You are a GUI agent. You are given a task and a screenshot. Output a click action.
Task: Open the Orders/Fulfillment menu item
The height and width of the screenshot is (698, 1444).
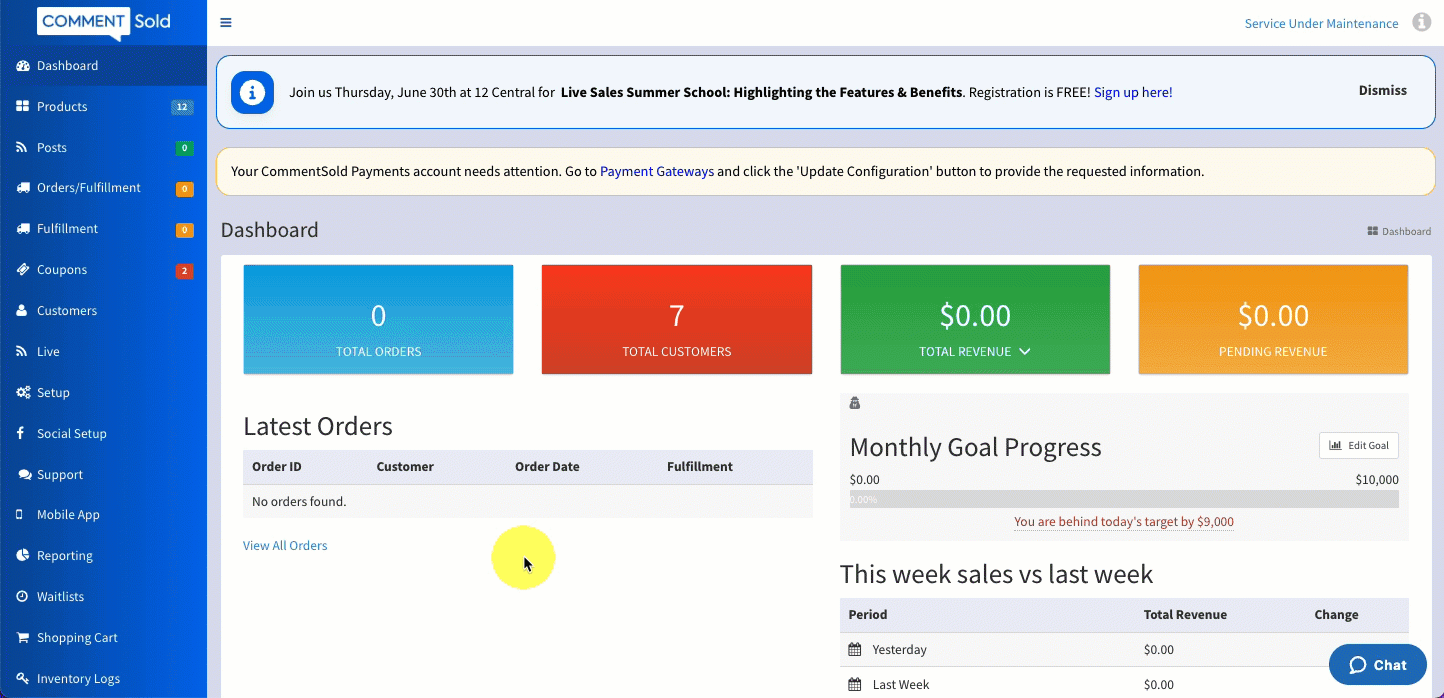(88, 188)
